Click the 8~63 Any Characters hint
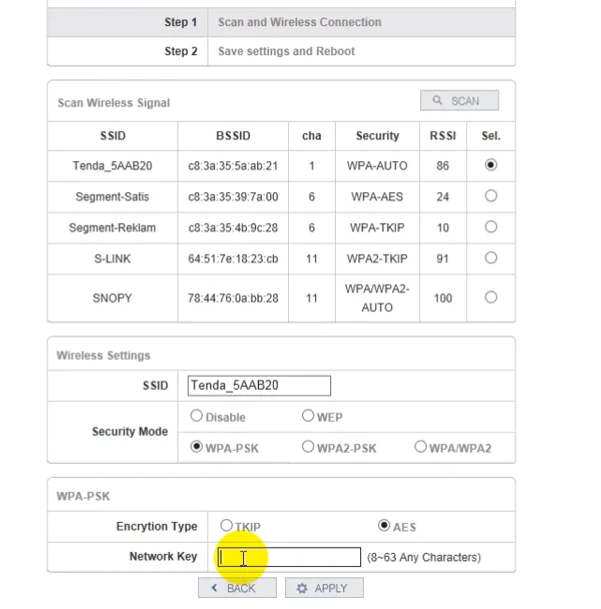This screenshot has height=609, width=601. (x=424, y=558)
